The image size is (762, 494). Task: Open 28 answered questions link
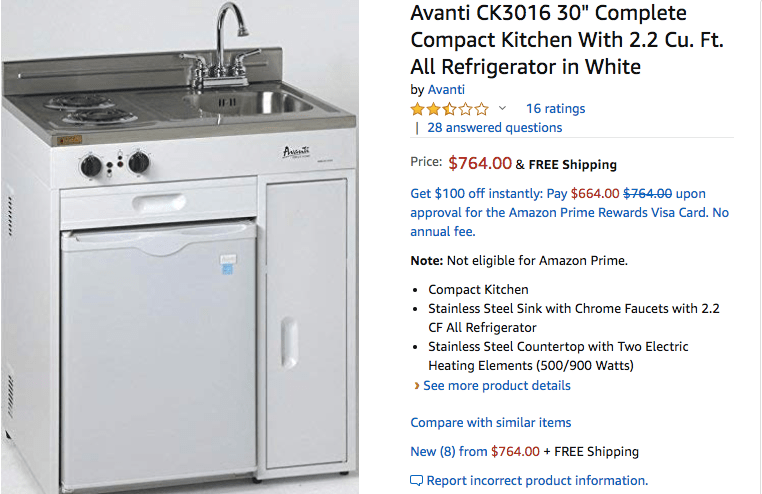coord(494,127)
